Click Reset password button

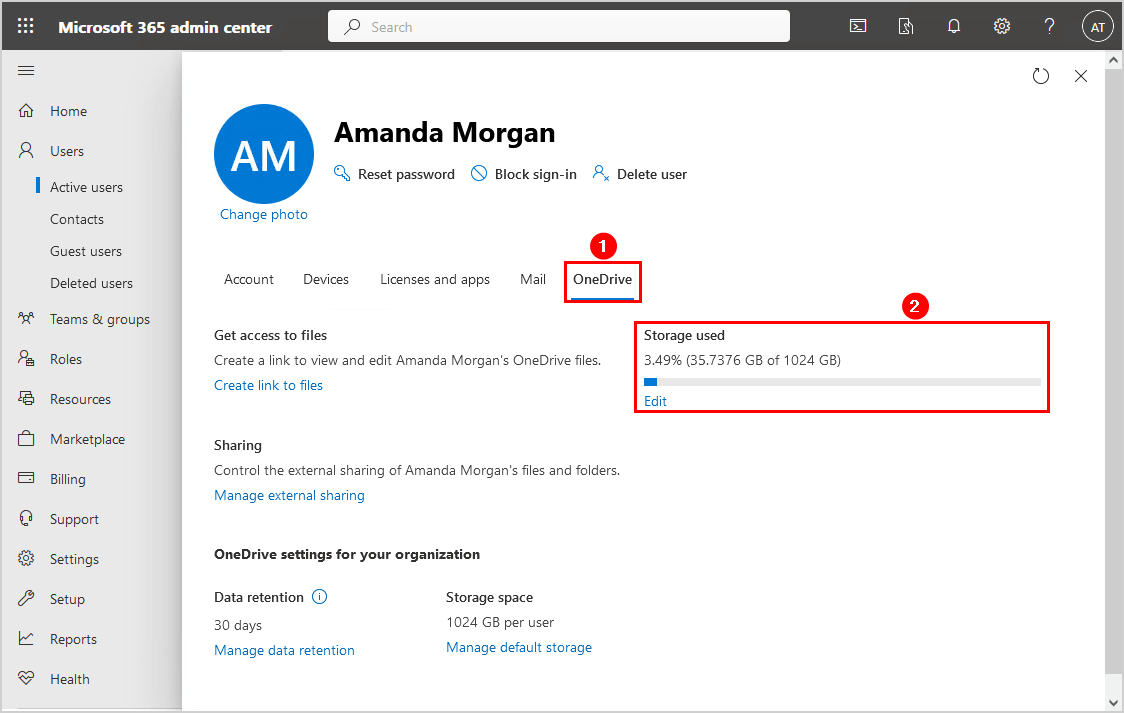pyautogui.click(x=394, y=174)
